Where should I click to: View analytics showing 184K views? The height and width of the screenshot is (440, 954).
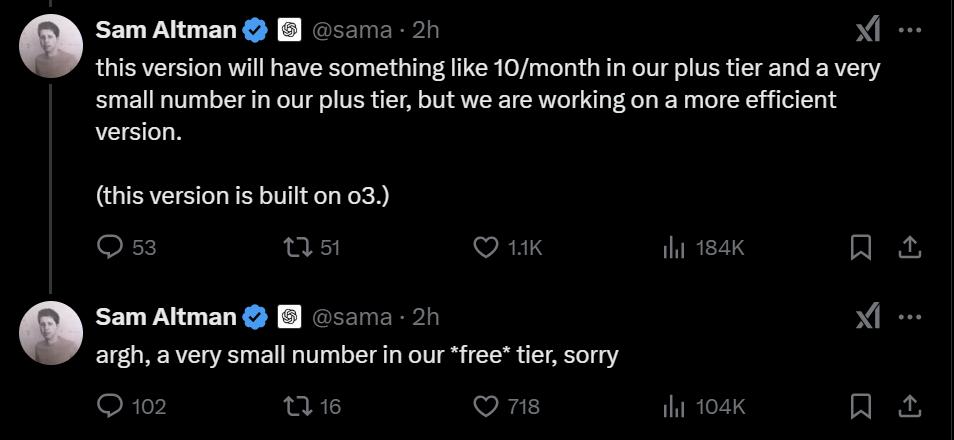[672, 247]
